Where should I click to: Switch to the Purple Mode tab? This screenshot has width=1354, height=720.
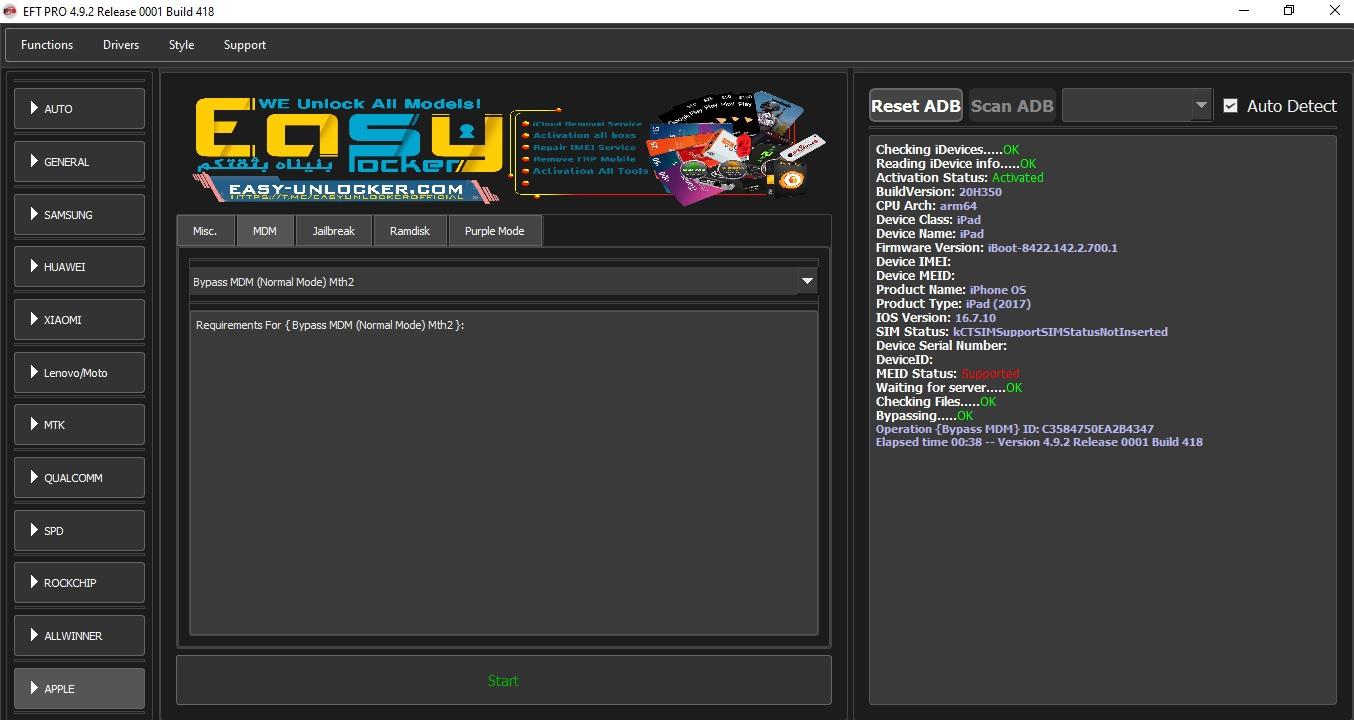point(495,231)
